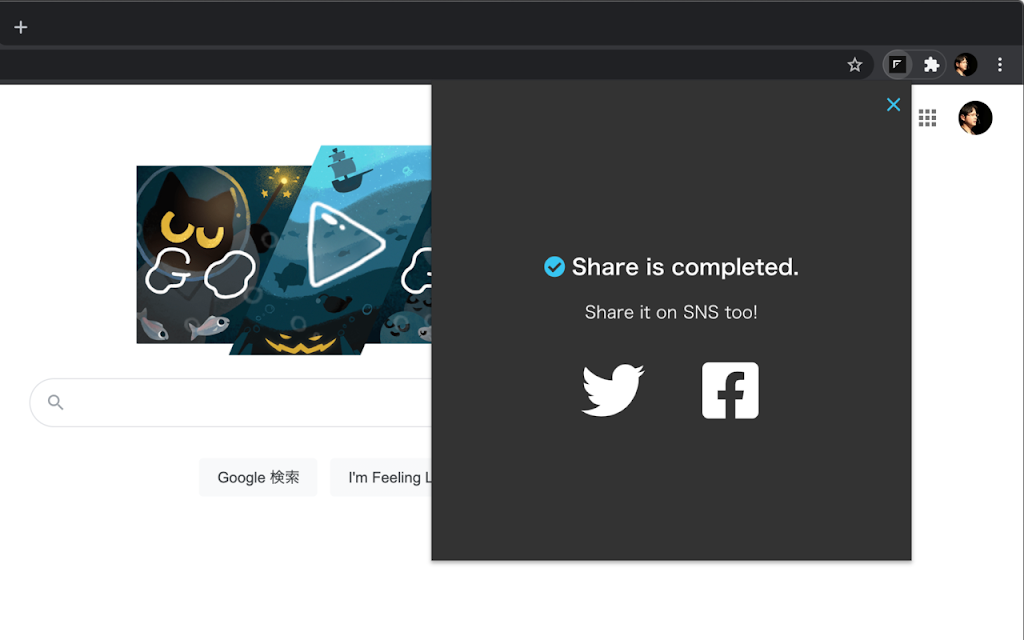Play the Halloween Google Doodle
1024x640 pixels.
click(345, 245)
